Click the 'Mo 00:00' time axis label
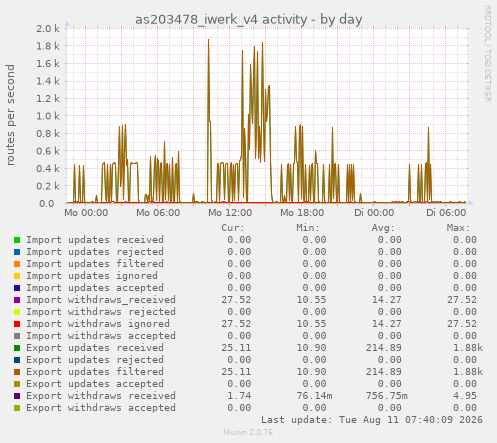The height and width of the screenshot is (443, 497). click(86, 213)
